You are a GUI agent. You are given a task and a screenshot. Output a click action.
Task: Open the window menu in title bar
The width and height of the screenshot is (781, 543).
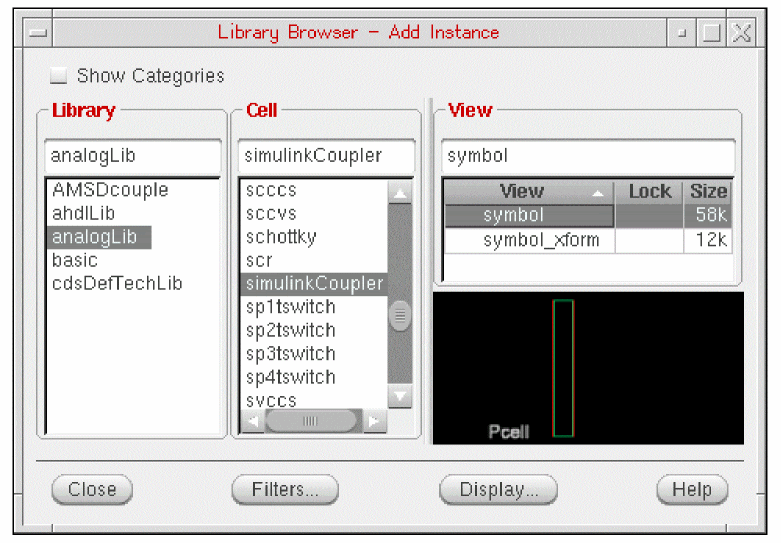click(x=38, y=33)
